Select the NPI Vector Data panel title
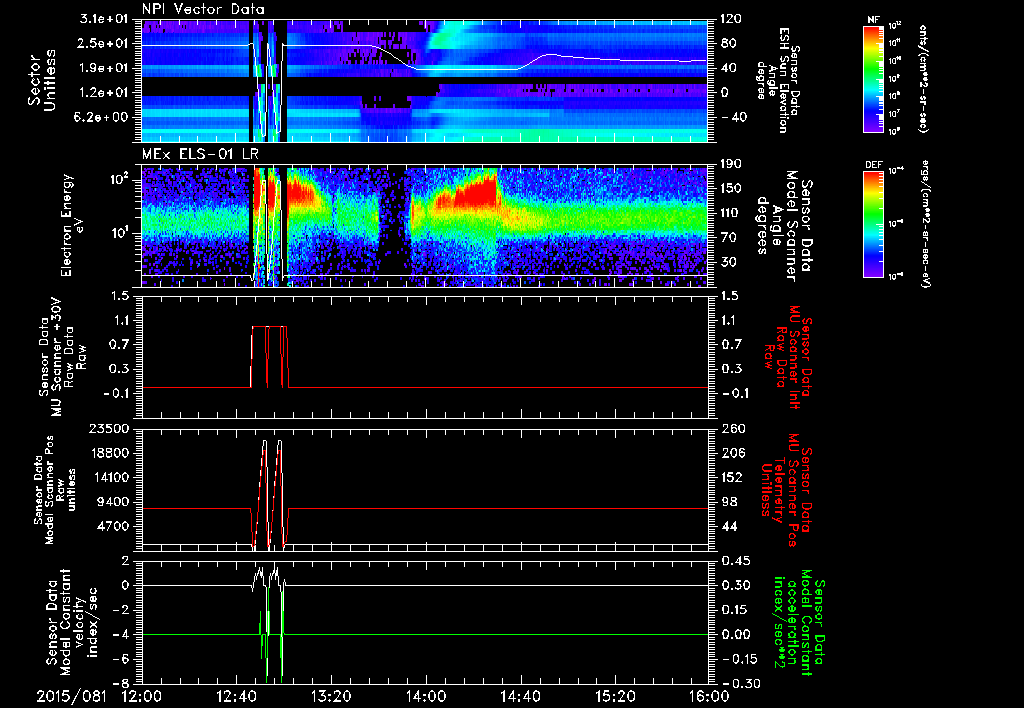 pyautogui.click(x=203, y=9)
